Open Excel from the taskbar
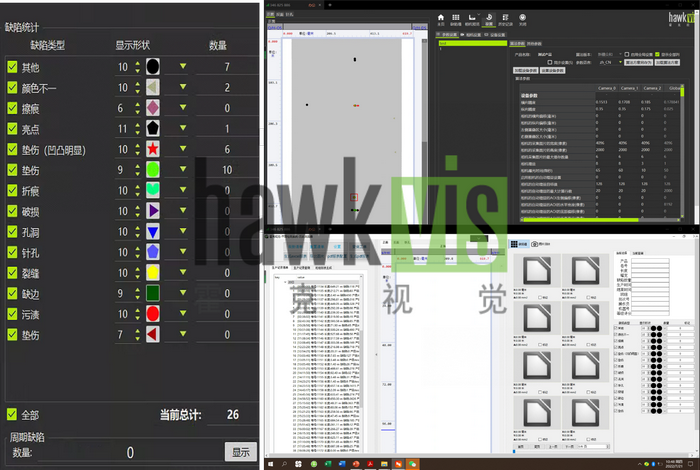The height and width of the screenshot is (470, 700). coord(328,464)
